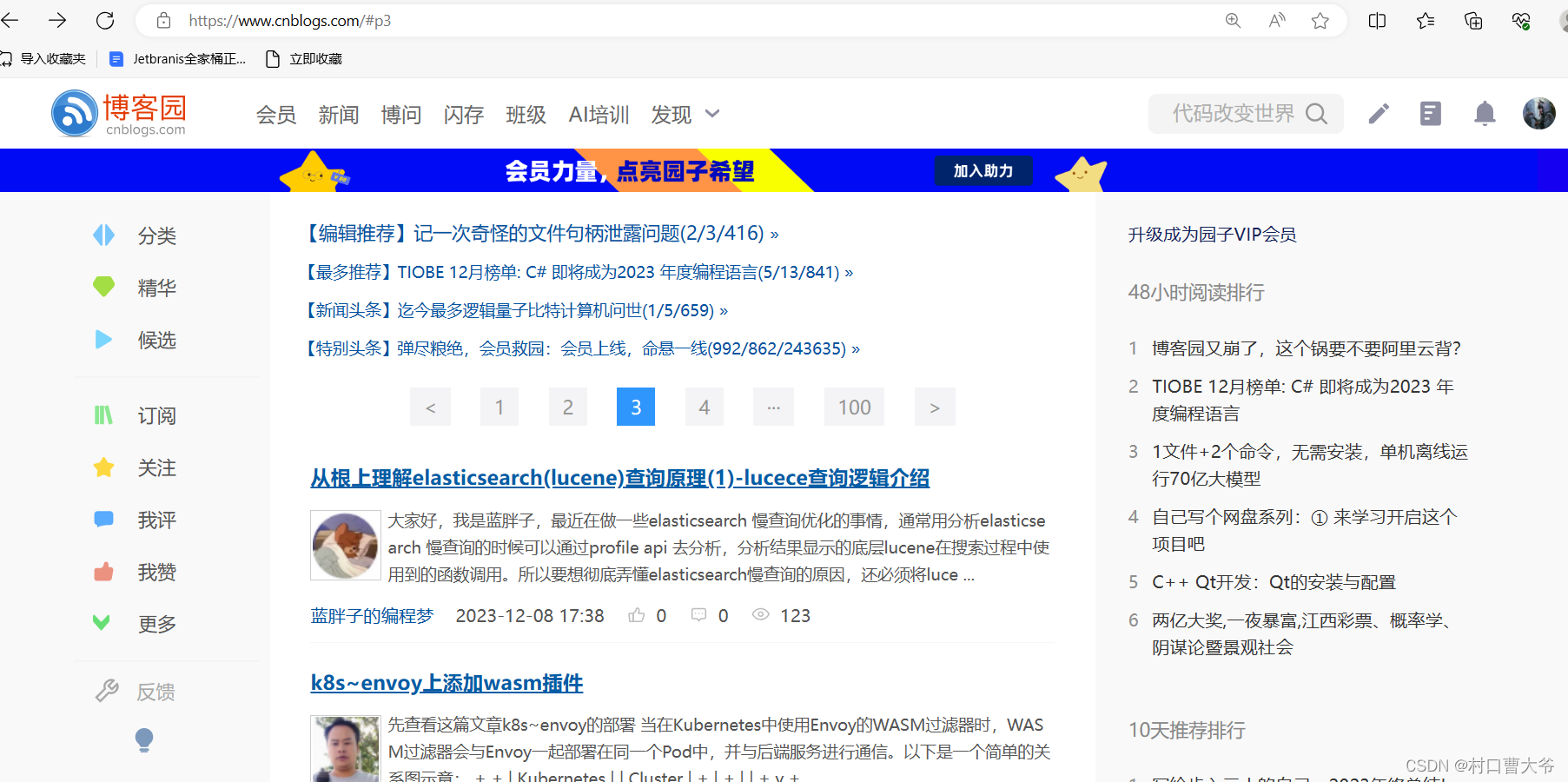Open the 关注 section in sidebar
The height and width of the screenshot is (782, 1568).
(x=156, y=467)
